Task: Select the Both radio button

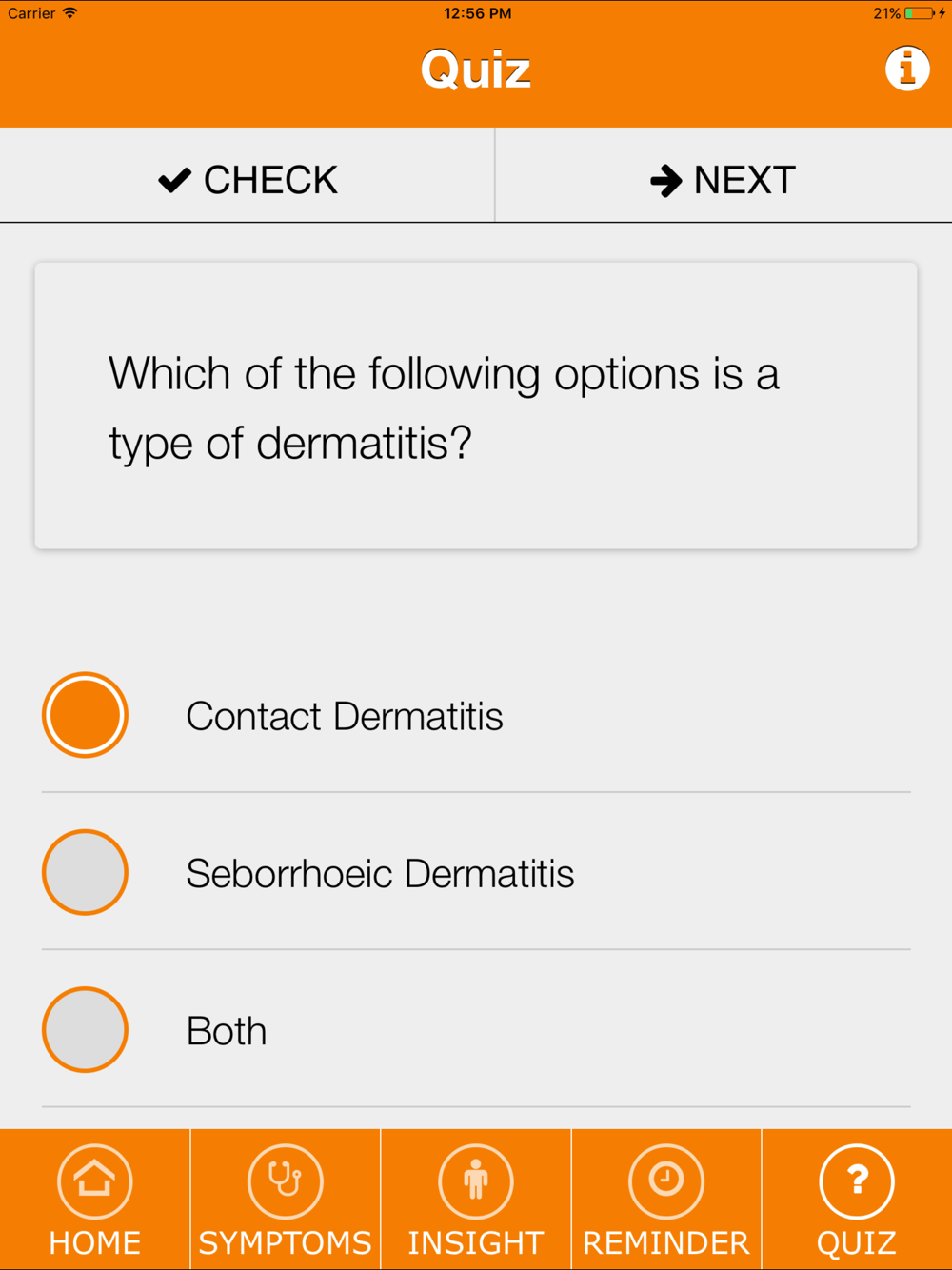Action: pos(85,1029)
